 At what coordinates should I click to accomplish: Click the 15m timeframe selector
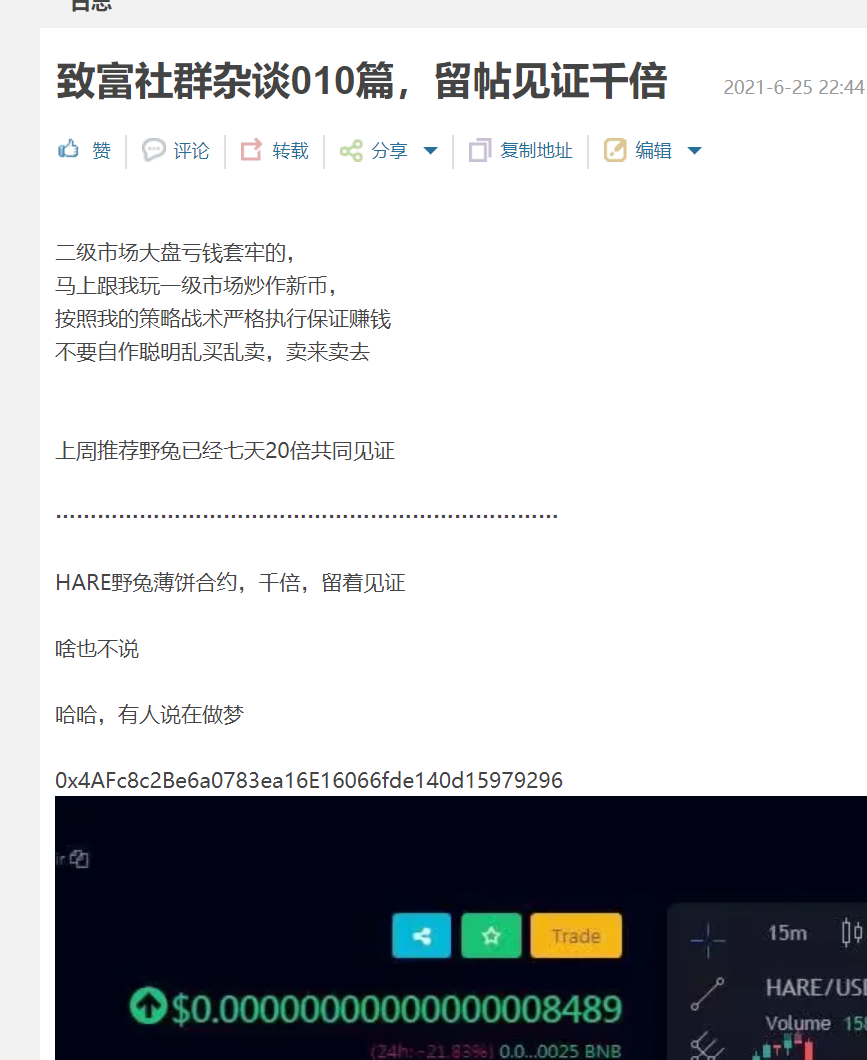(x=787, y=933)
